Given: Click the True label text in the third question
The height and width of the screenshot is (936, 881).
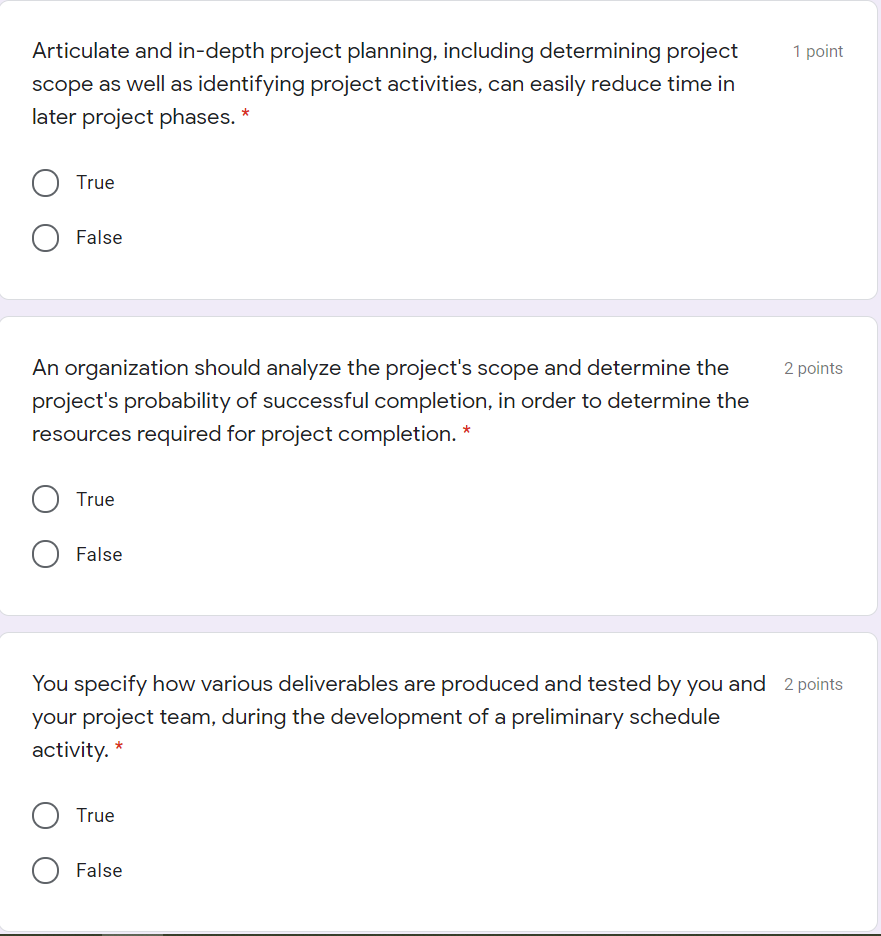Looking at the screenshot, I should click(x=95, y=815).
